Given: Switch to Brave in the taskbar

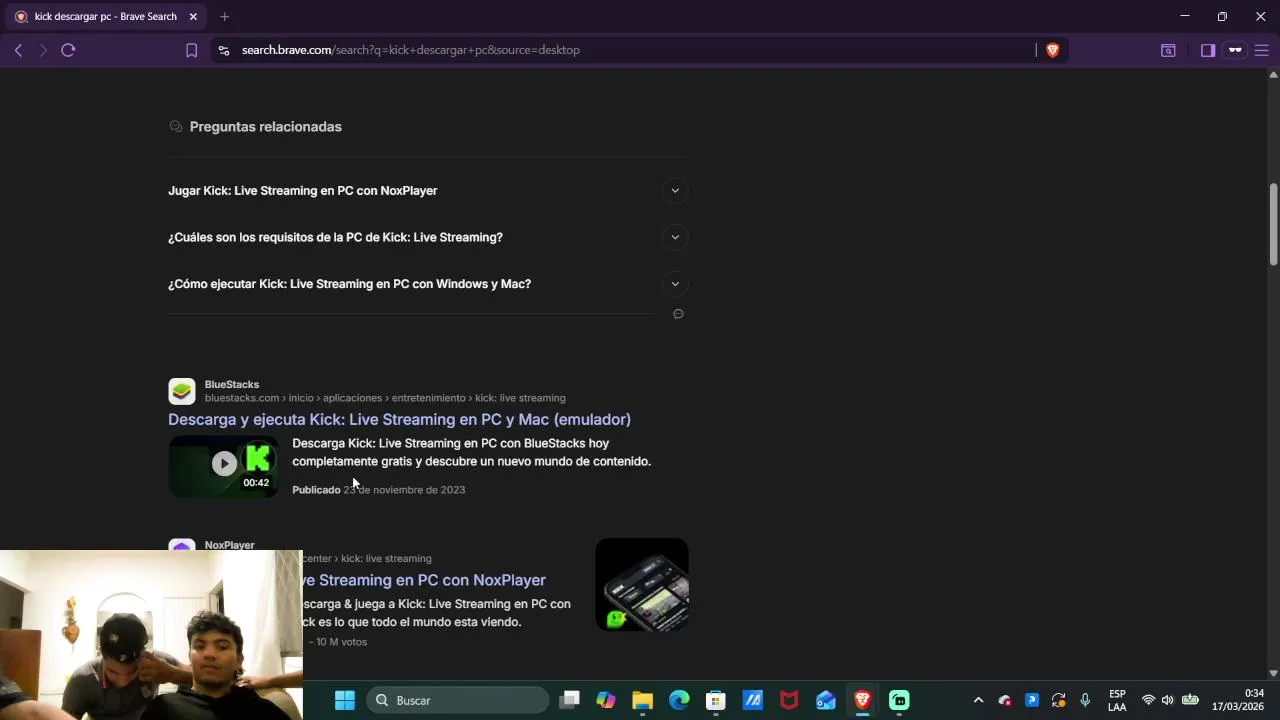Looking at the screenshot, I should tap(862, 700).
